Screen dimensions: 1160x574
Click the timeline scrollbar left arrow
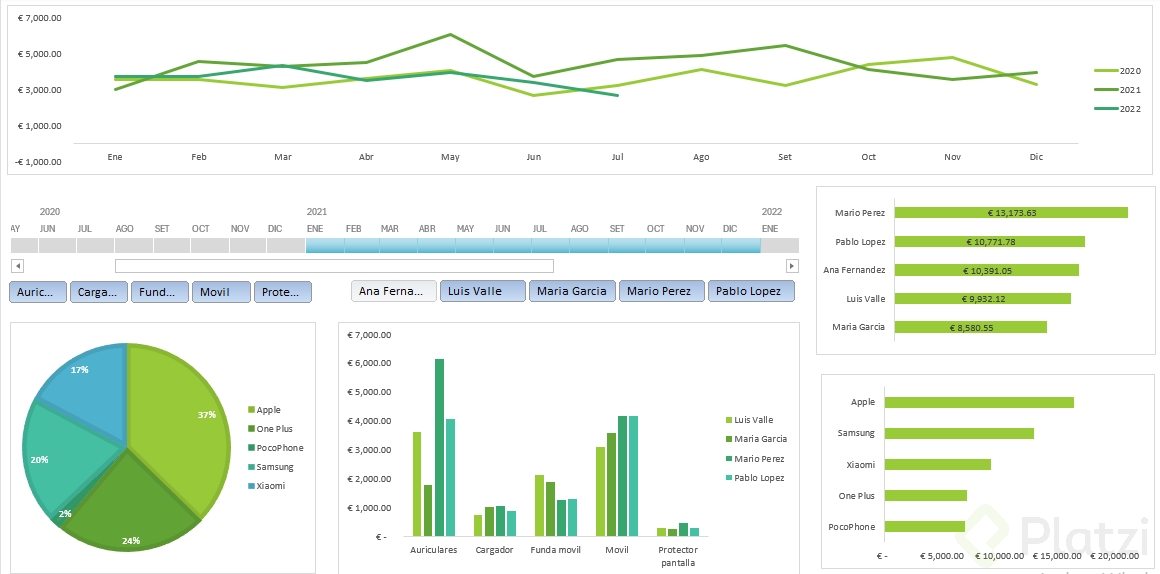(x=18, y=266)
